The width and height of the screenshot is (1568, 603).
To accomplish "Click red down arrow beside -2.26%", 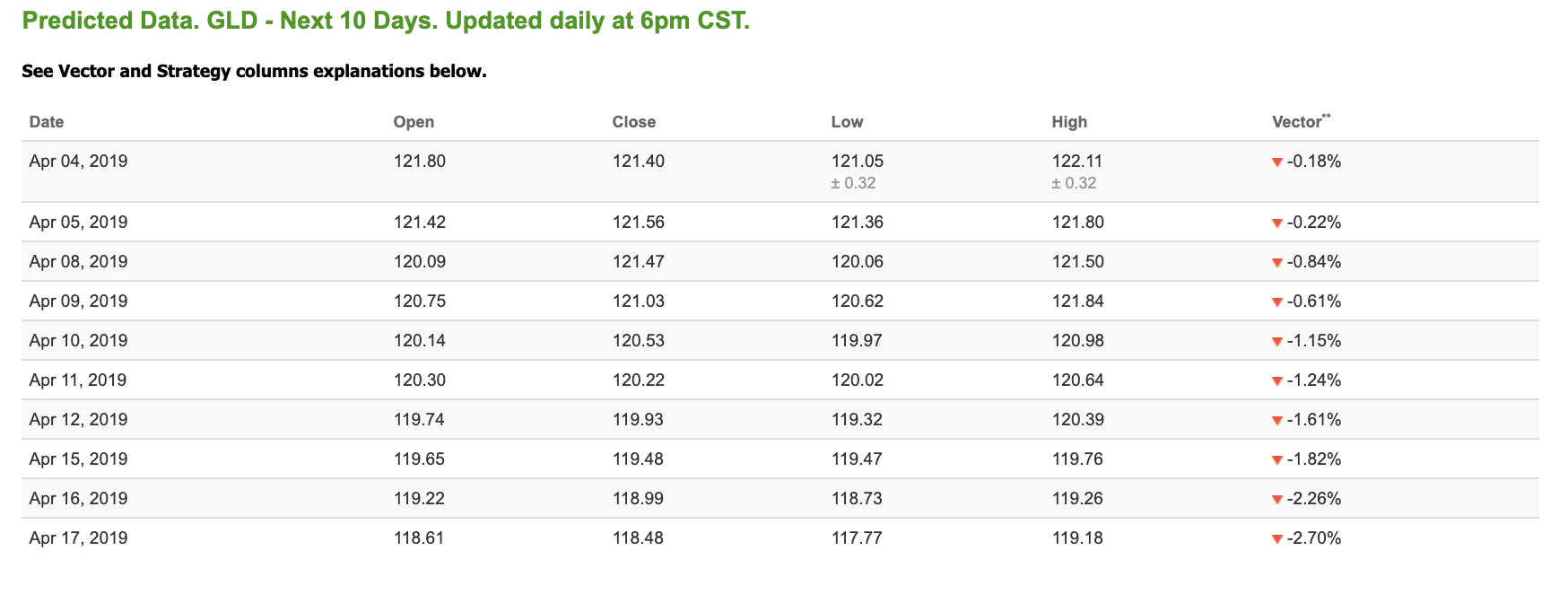I will (x=1277, y=500).
